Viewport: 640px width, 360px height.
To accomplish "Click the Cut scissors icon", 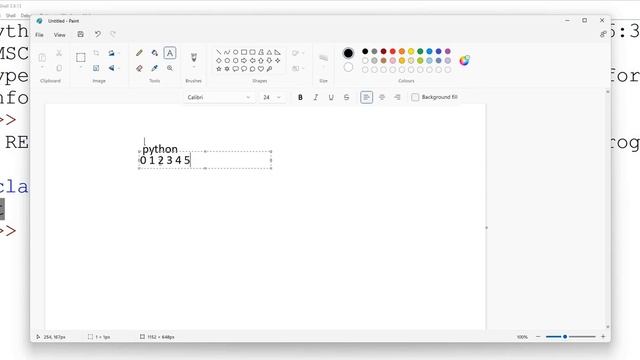I will pyautogui.click(x=59, y=53).
